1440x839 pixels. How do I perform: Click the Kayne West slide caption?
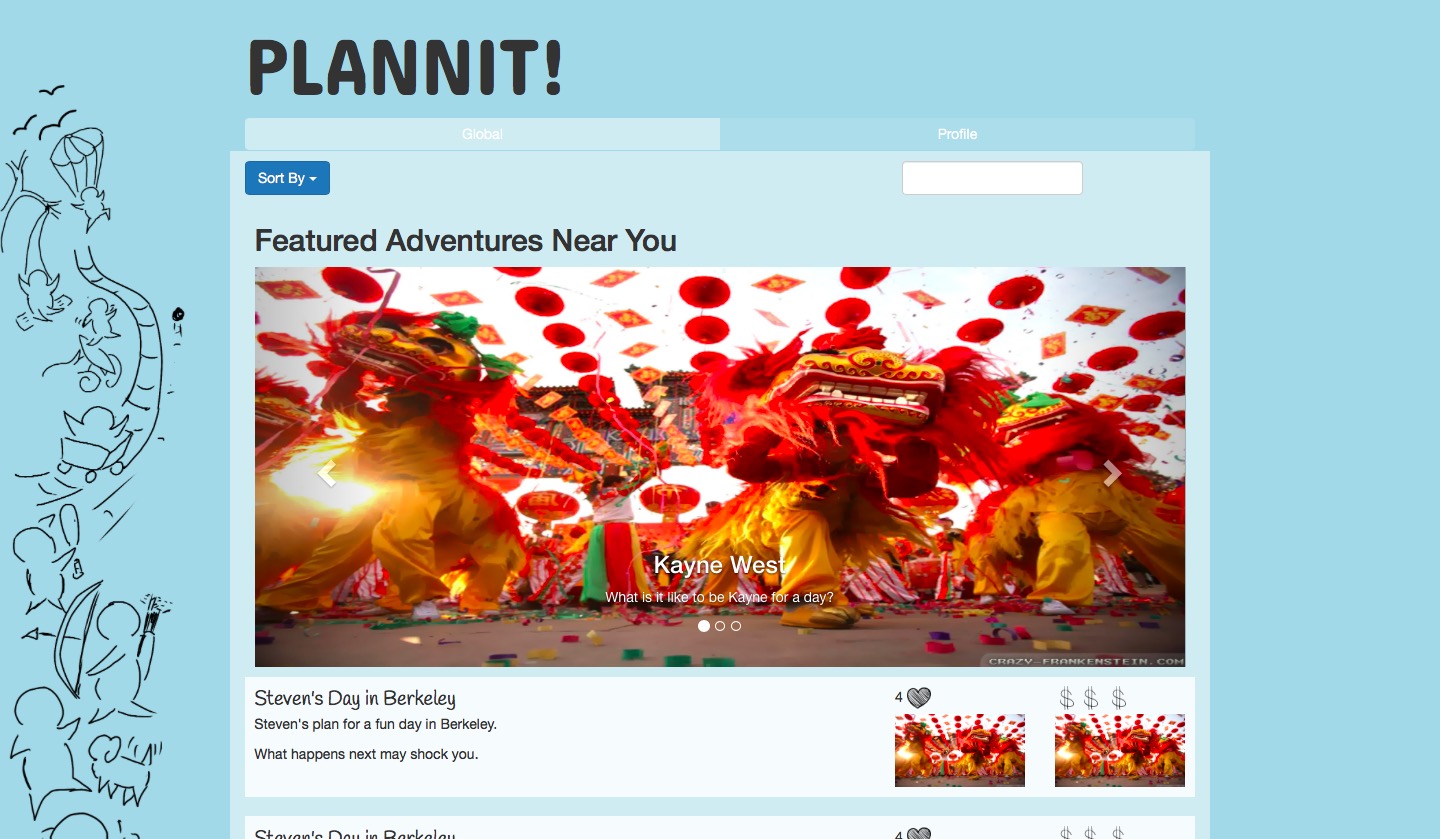(x=719, y=565)
